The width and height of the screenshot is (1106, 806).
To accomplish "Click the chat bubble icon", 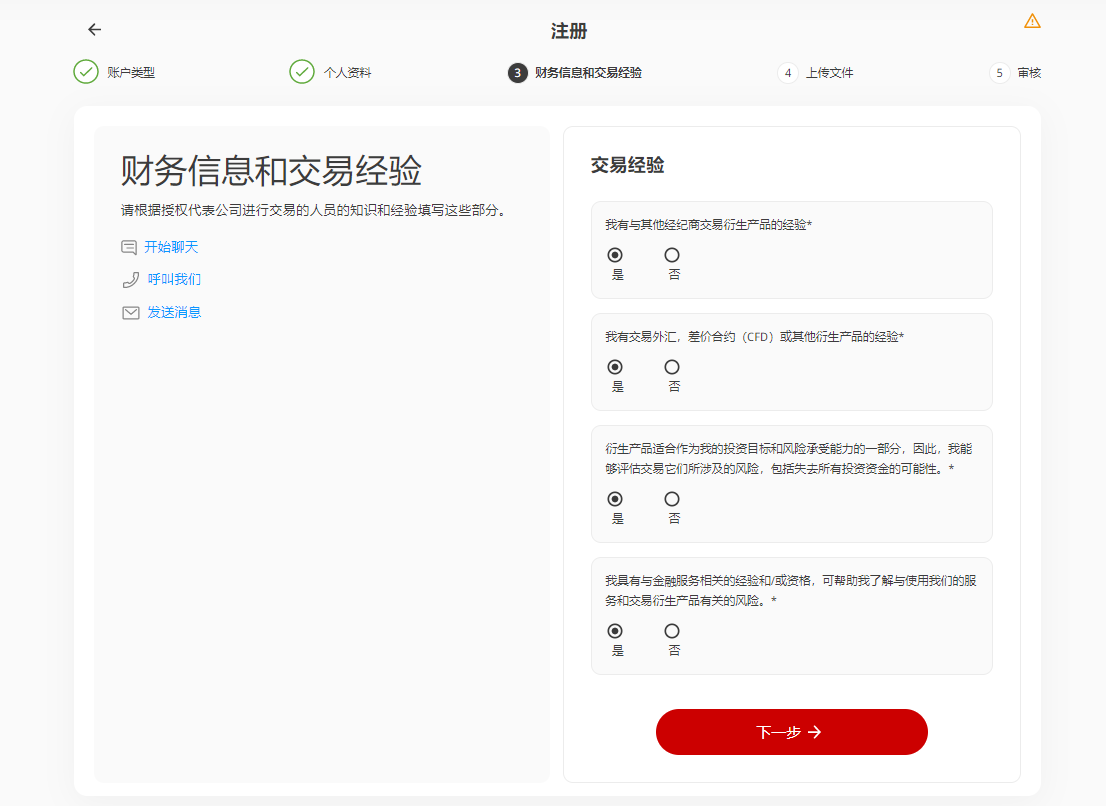I will point(129,247).
